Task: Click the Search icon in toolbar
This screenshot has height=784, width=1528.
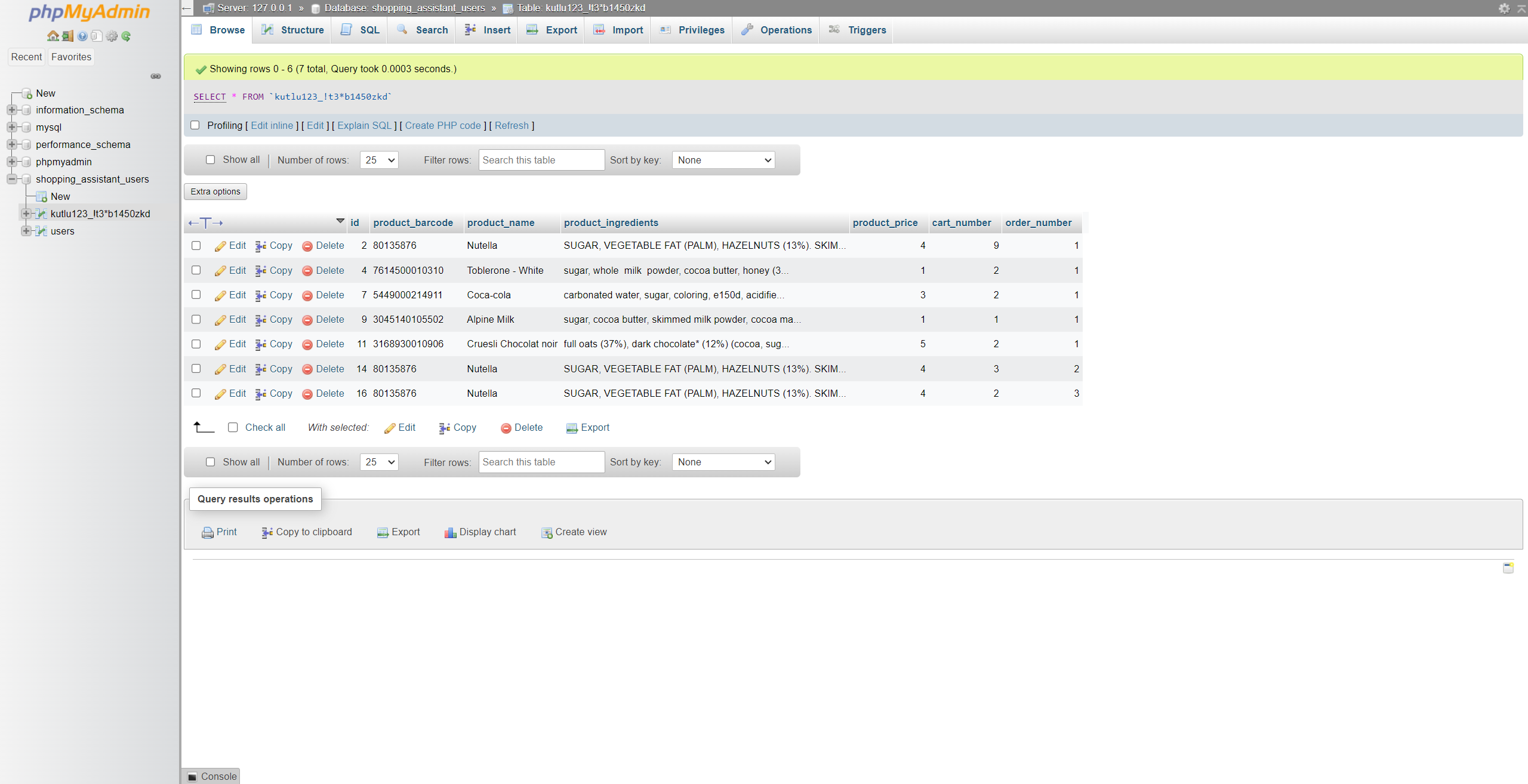Action: coord(402,29)
